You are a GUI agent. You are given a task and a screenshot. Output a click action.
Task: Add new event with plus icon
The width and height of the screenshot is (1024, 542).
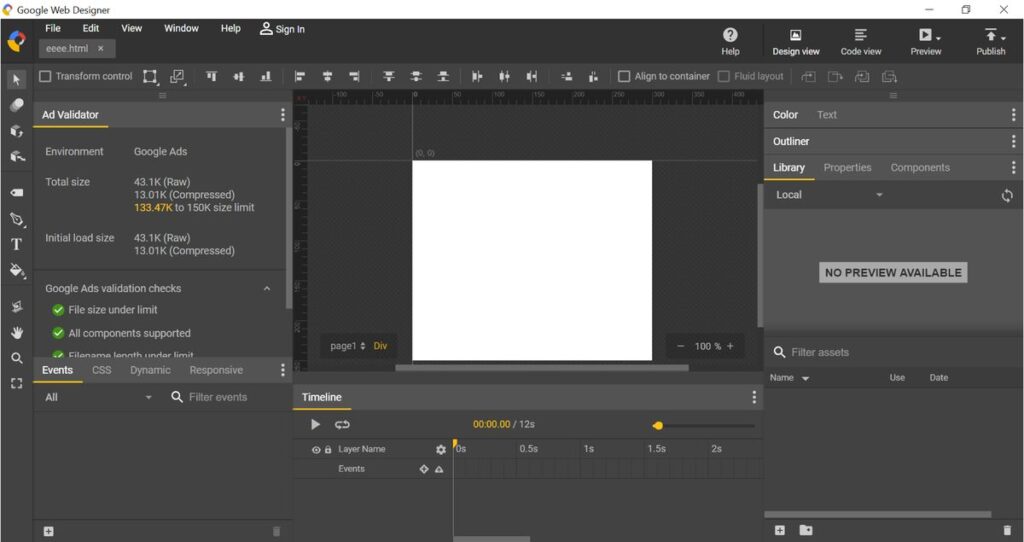point(48,531)
